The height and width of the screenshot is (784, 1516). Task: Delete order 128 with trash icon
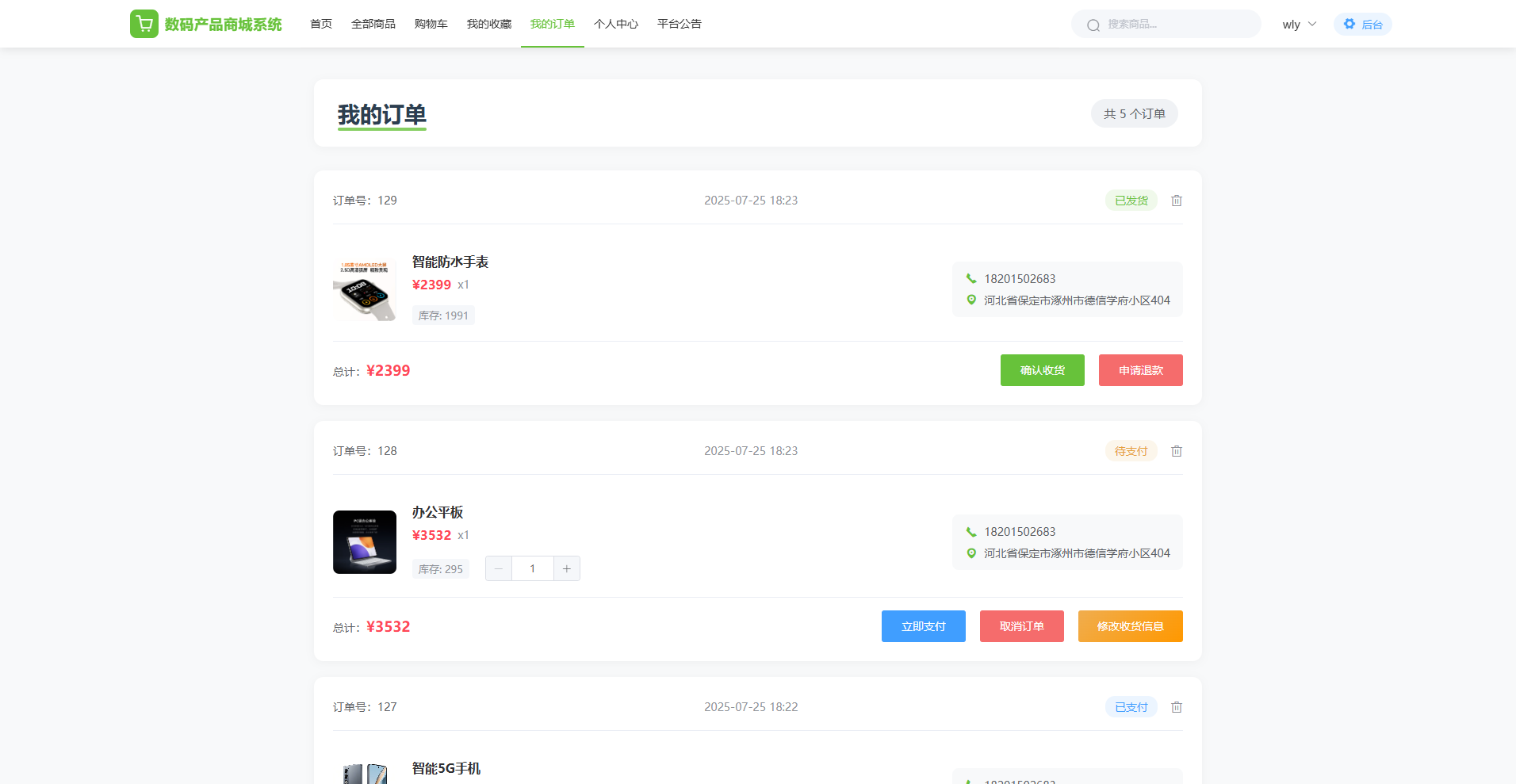1177,451
